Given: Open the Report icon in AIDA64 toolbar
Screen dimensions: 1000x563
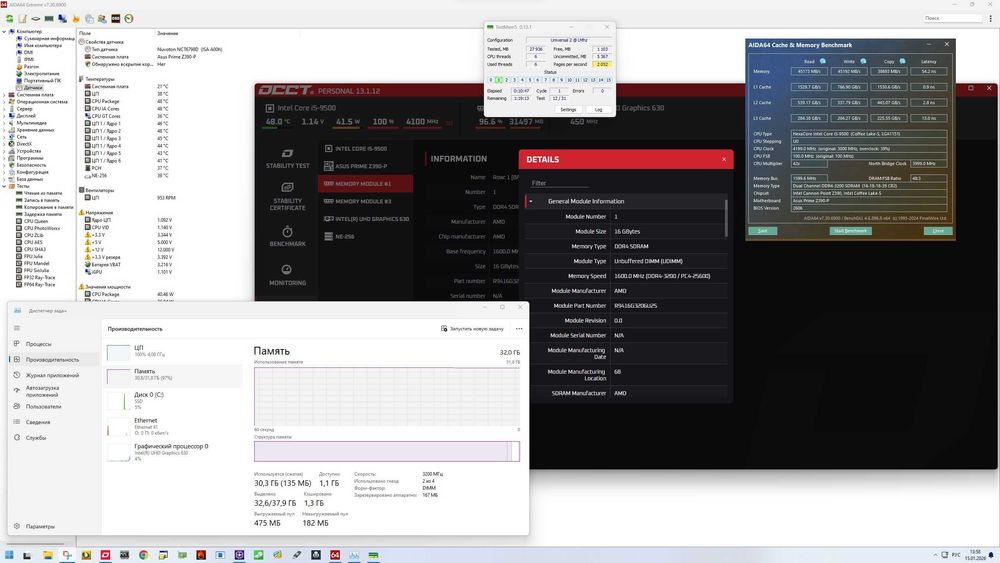Looking at the screenshot, I should (22, 18).
